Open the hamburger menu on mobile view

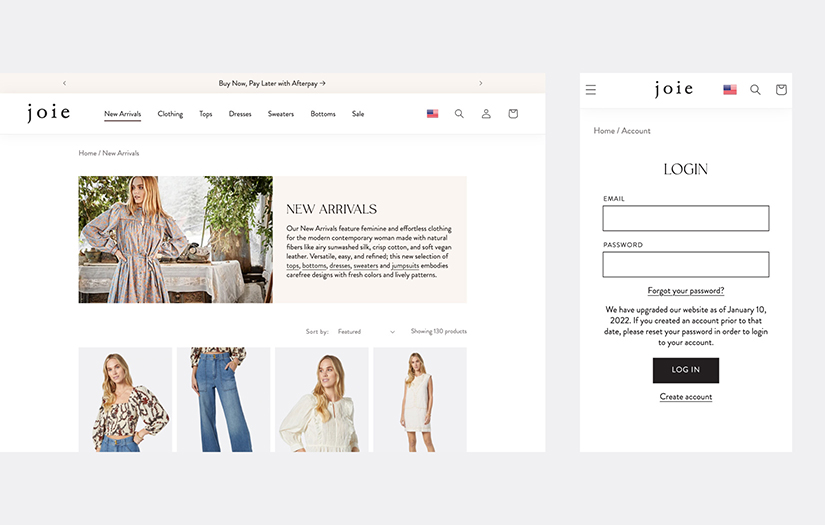pos(591,90)
